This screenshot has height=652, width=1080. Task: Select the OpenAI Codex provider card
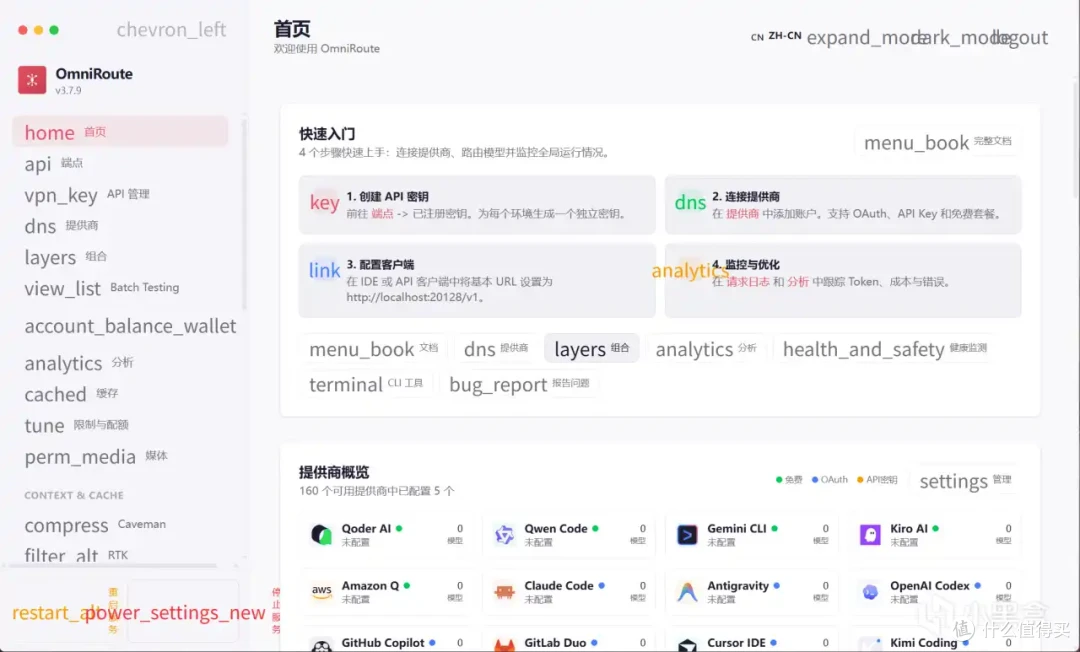[x=935, y=591]
